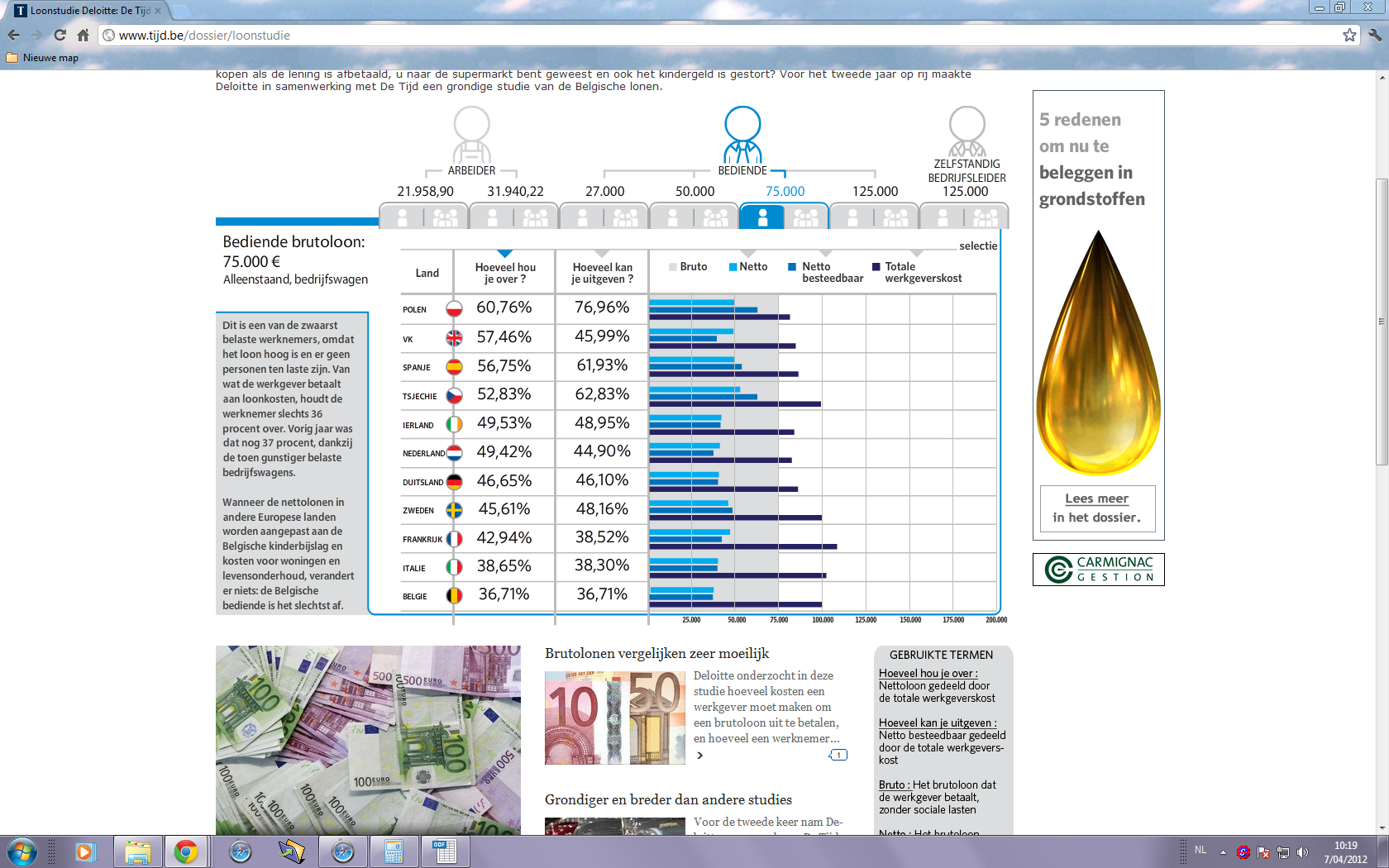Open Windows Calculator from the taskbar
Image resolution: width=1389 pixels, height=868 pixels.
coord(394,851)
